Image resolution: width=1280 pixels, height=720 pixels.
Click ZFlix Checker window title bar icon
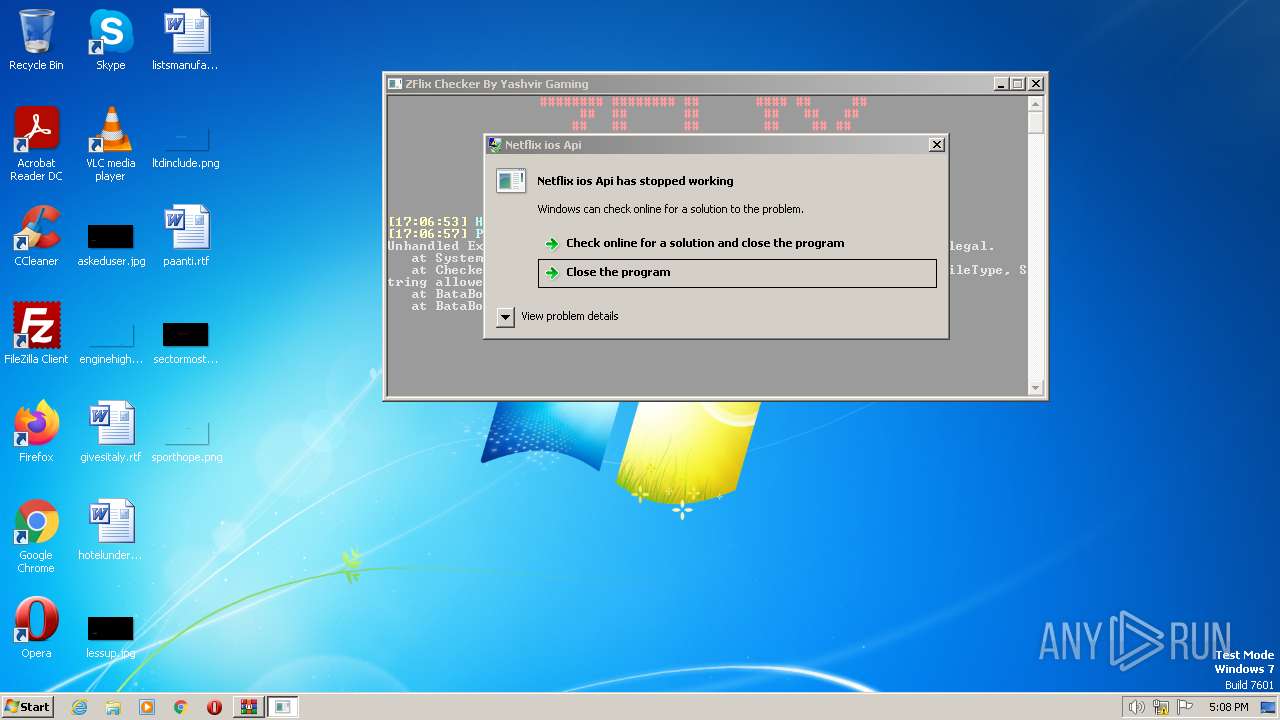(395, 84)
